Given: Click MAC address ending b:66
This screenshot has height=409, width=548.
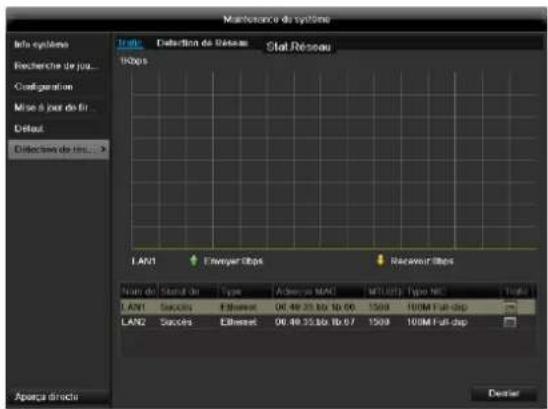Looking at the screenshot, I should click(315, 307).
